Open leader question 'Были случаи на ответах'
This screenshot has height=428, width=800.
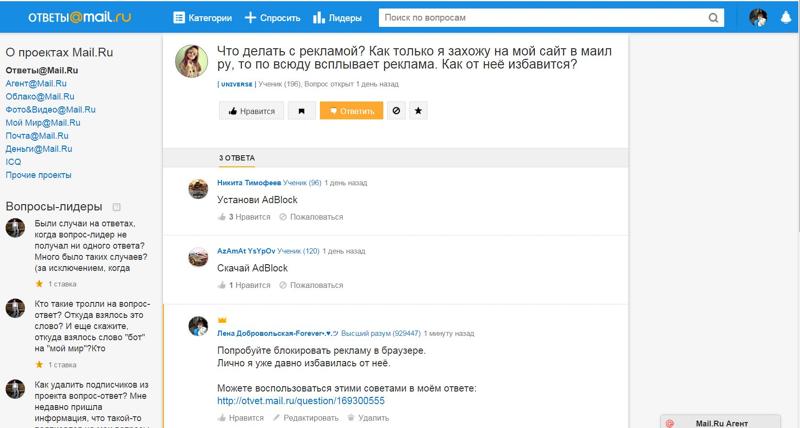91,246
